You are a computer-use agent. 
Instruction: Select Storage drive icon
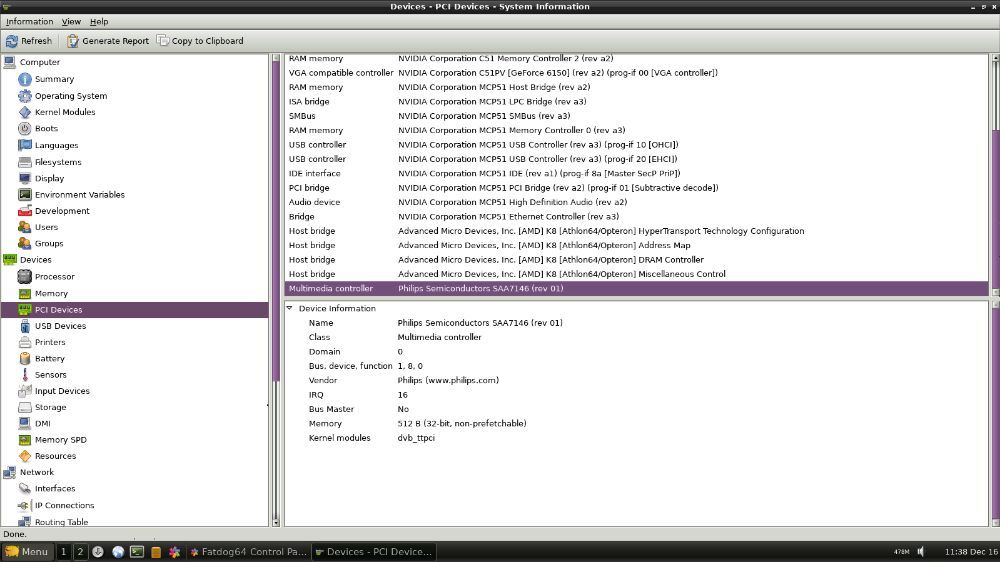point(25,407)
